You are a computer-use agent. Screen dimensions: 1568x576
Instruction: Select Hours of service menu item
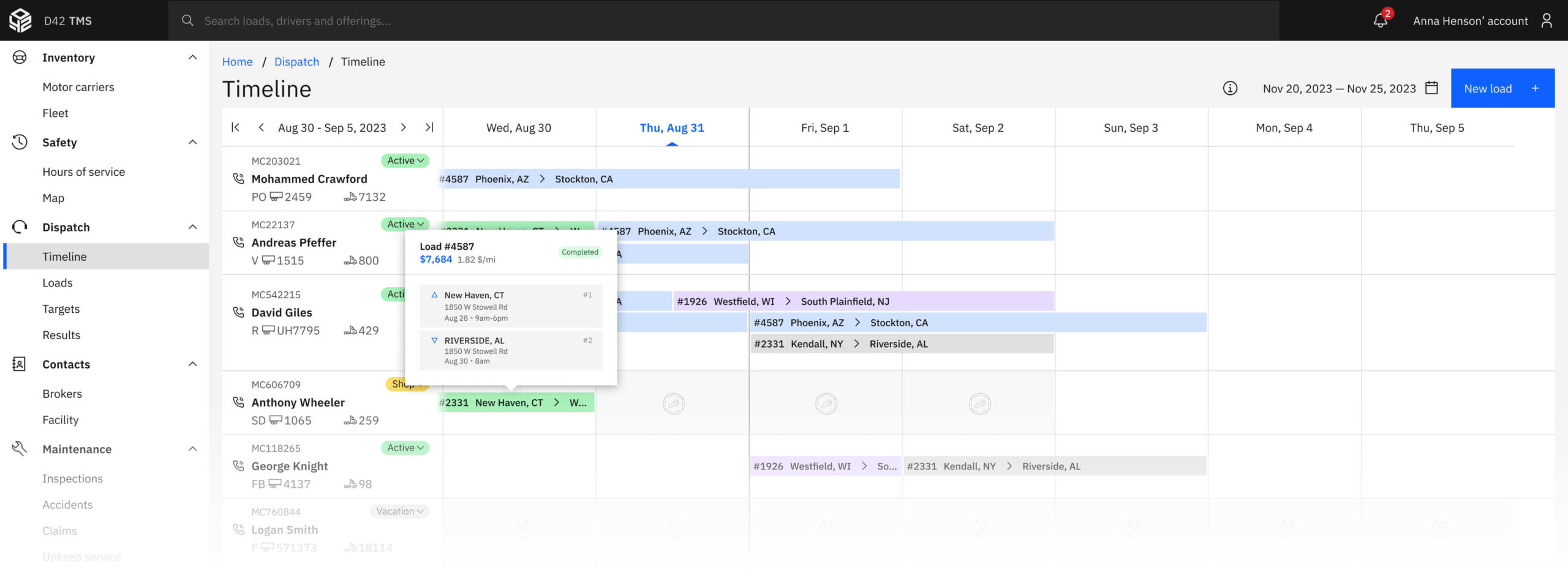coord(83,172)
